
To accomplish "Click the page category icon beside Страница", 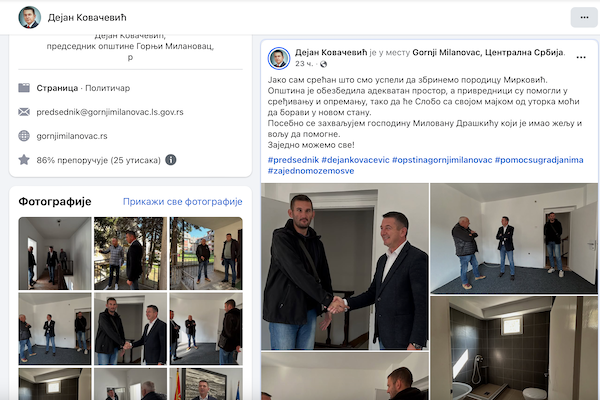I will click(x=24, y=88).
